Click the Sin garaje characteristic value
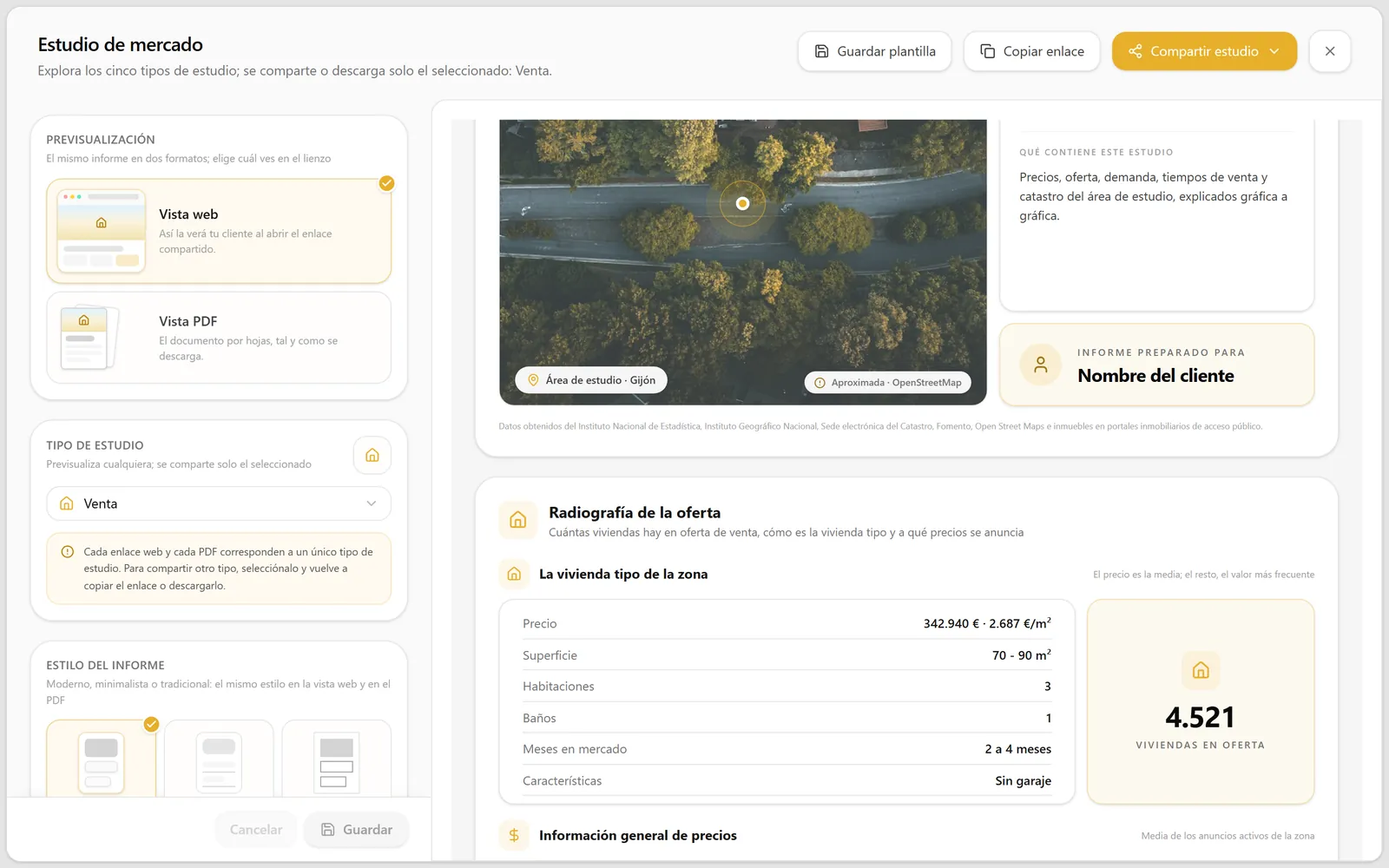The image size is (1389, 868). pos(1023,781)
